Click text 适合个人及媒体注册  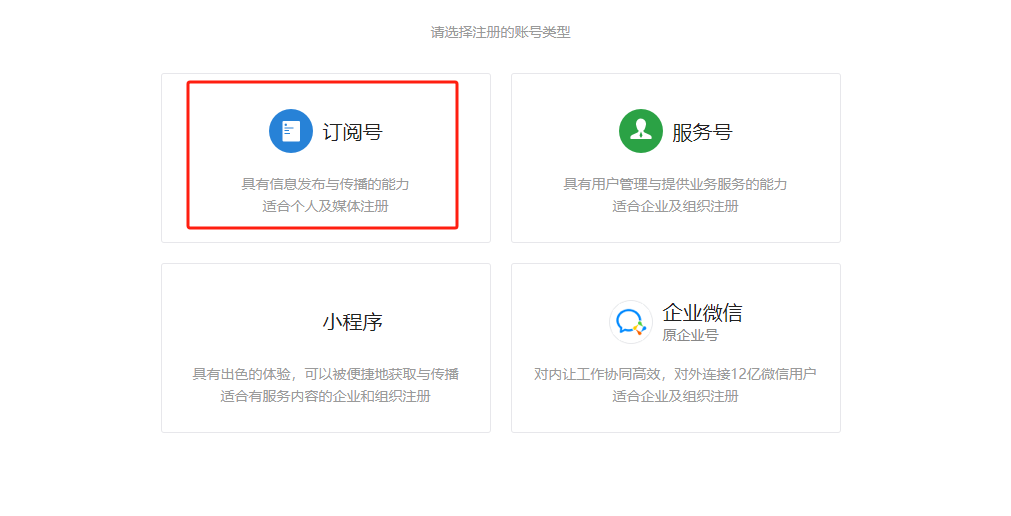pyautogui.click(x=326, y=206)
